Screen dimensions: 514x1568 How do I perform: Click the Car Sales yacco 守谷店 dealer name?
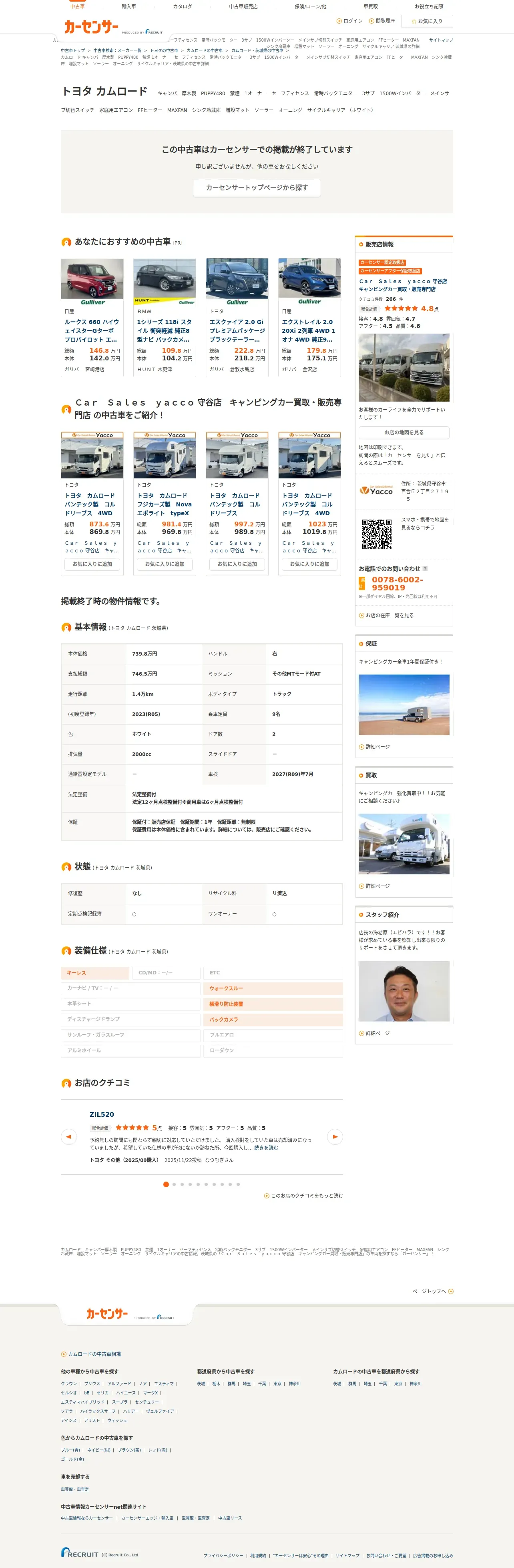click(403, 285)
